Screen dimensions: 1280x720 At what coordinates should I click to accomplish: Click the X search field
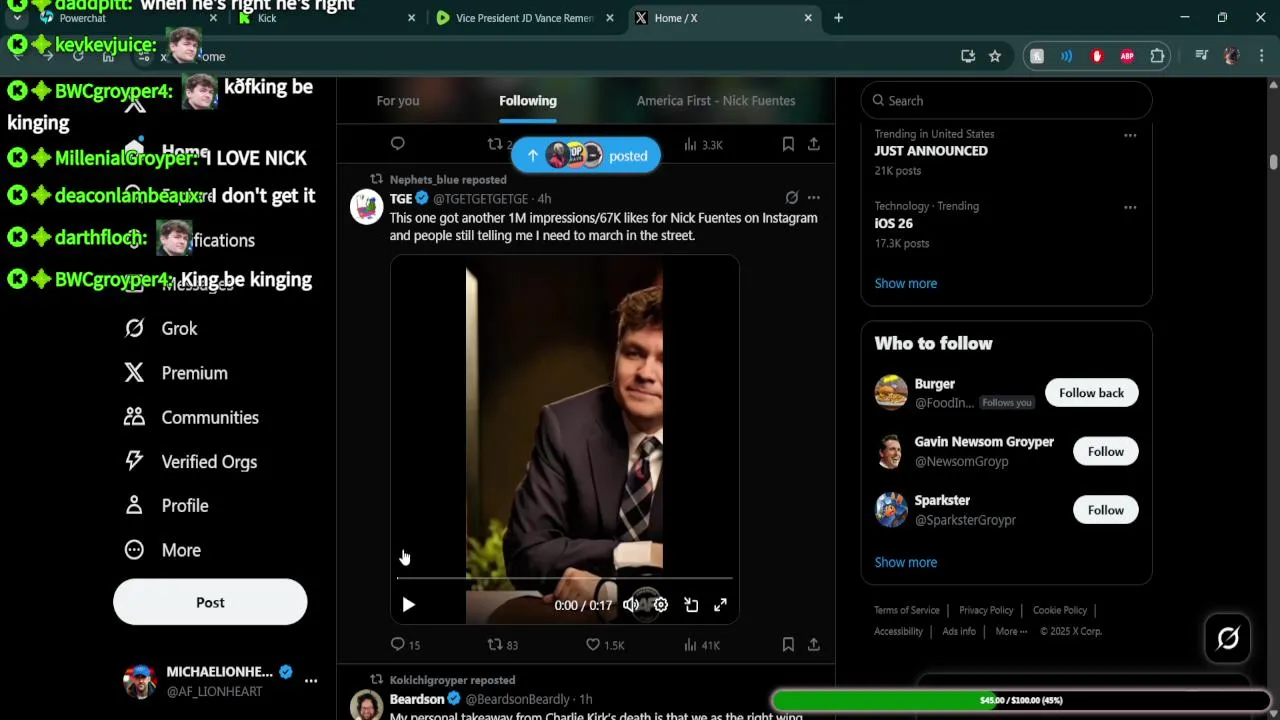[1007, 101]
